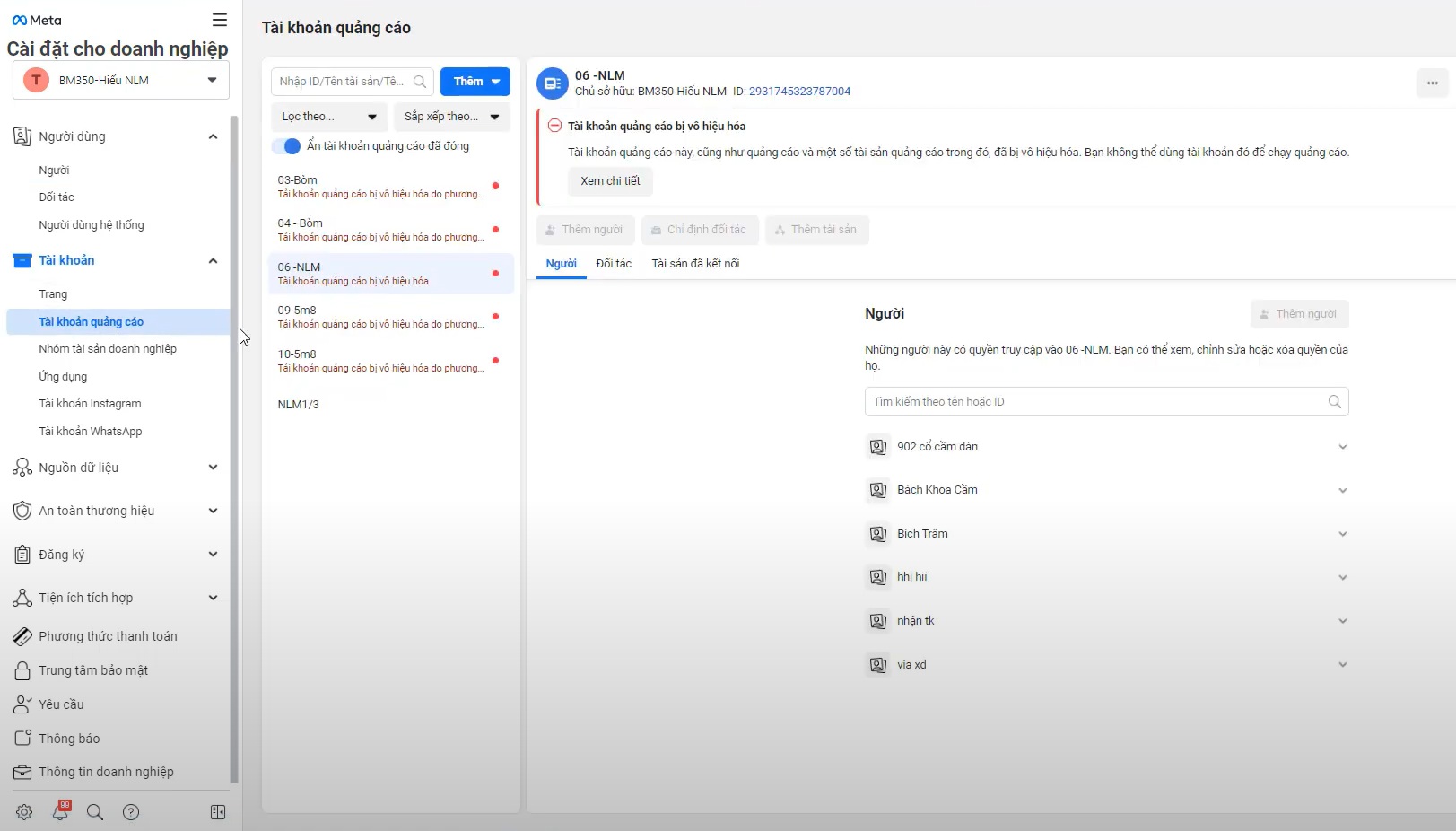
Task: Click the notifications bell icon
Action: (x=60, y=812)
